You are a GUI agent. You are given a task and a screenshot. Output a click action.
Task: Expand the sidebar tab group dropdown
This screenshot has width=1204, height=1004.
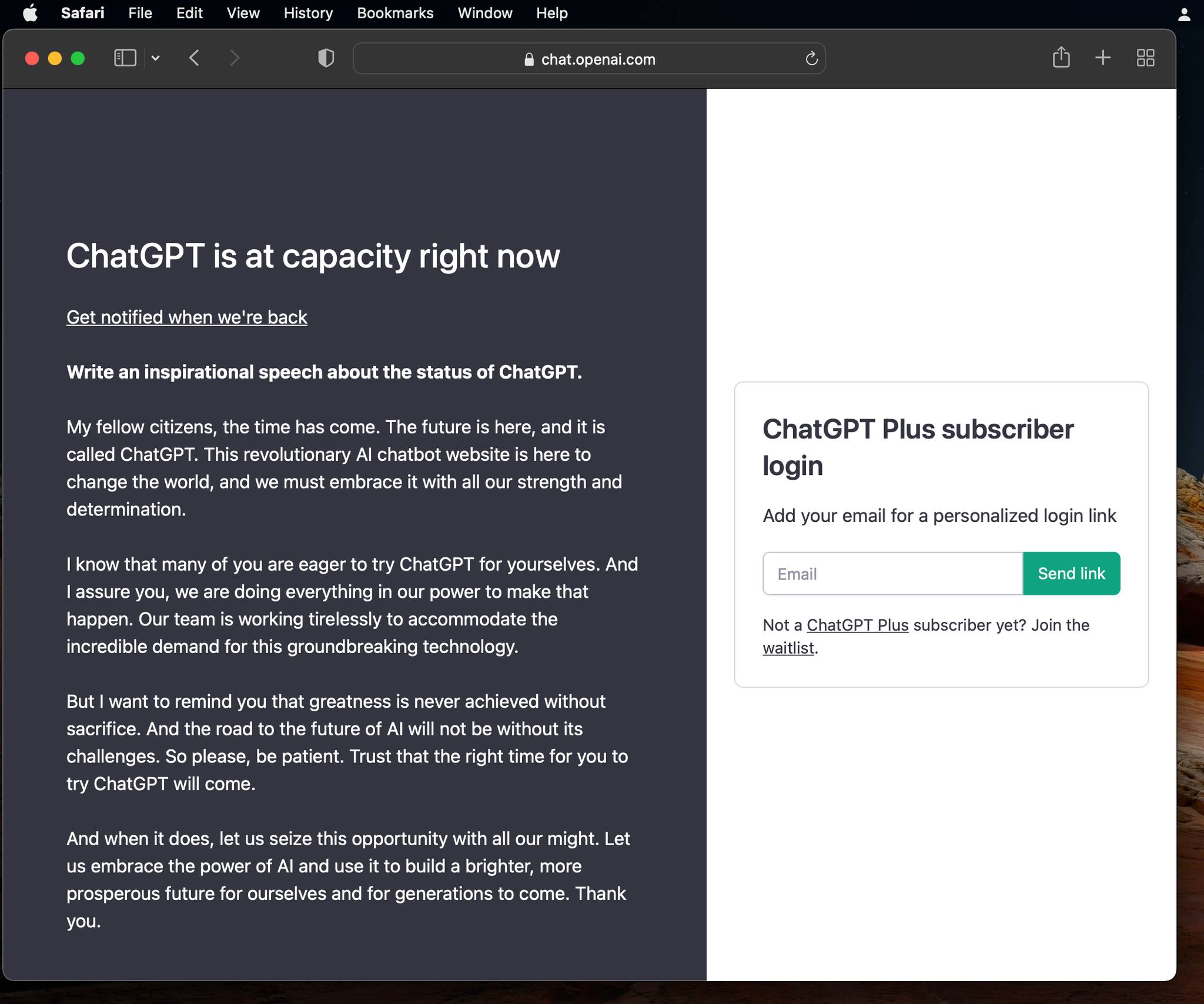click(155, 58)
